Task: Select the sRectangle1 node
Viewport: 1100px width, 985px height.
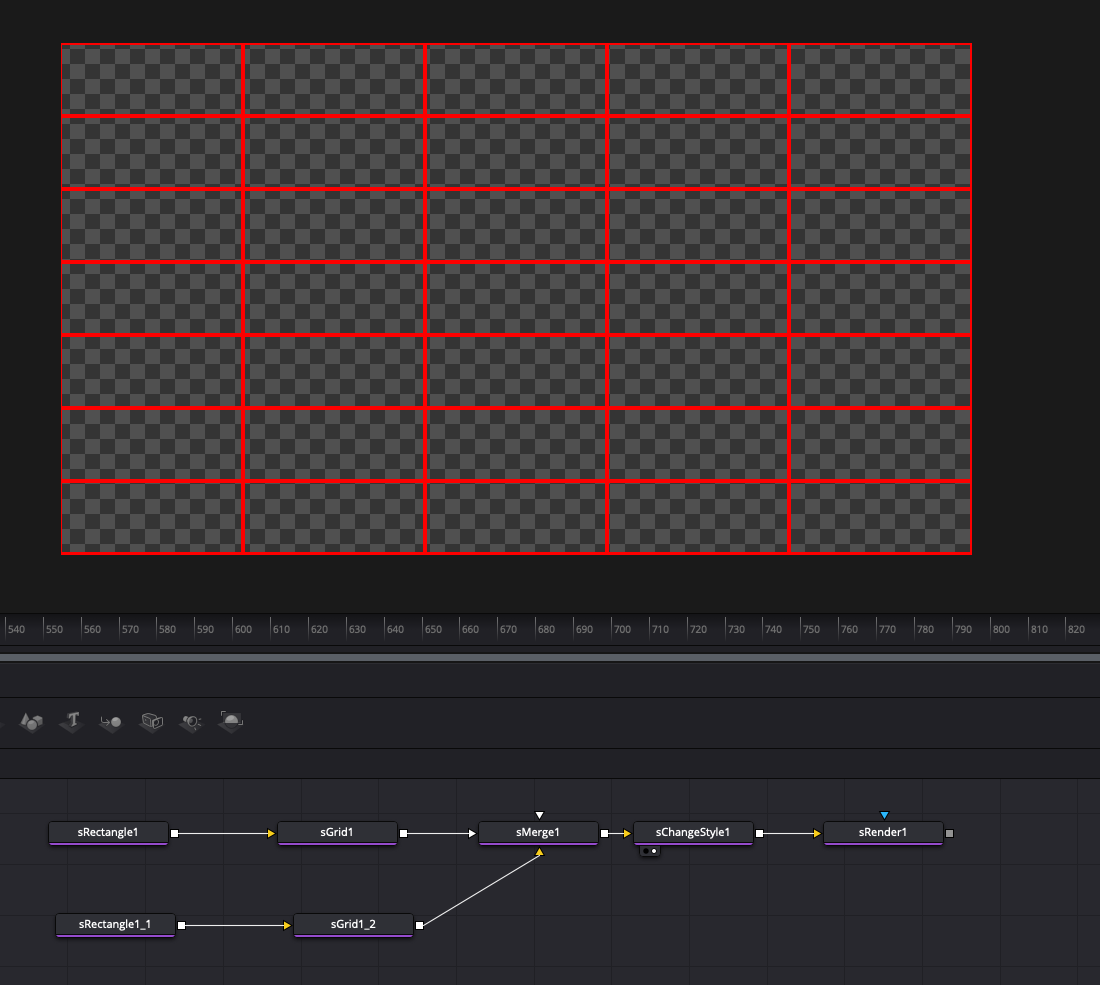Action: pos(108,833)
